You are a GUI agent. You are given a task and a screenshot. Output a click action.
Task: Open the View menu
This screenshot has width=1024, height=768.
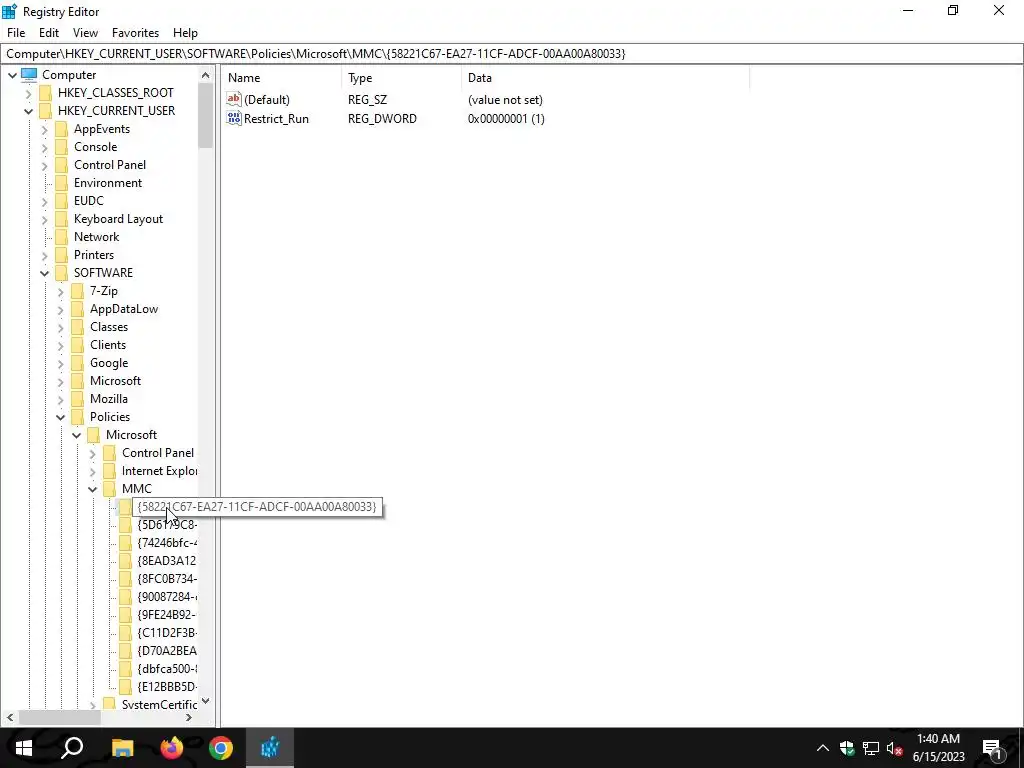tap(85, 33)
